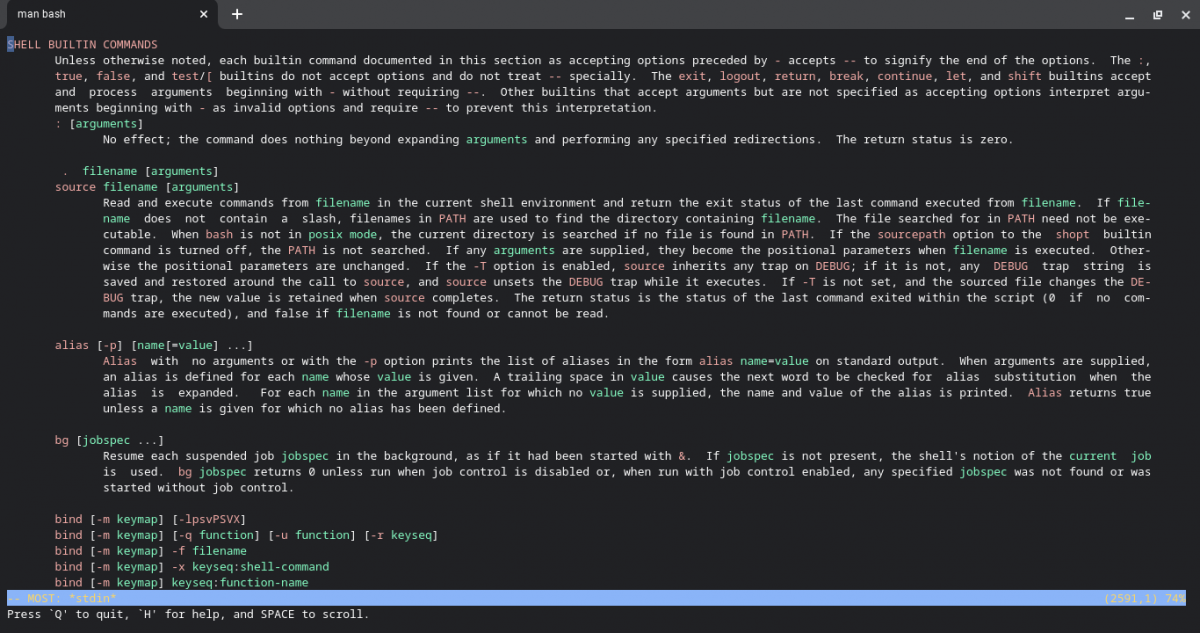Click 'Resume each suspended job' line
This screenshot has width=1200, height=633.
click(627, 456)
